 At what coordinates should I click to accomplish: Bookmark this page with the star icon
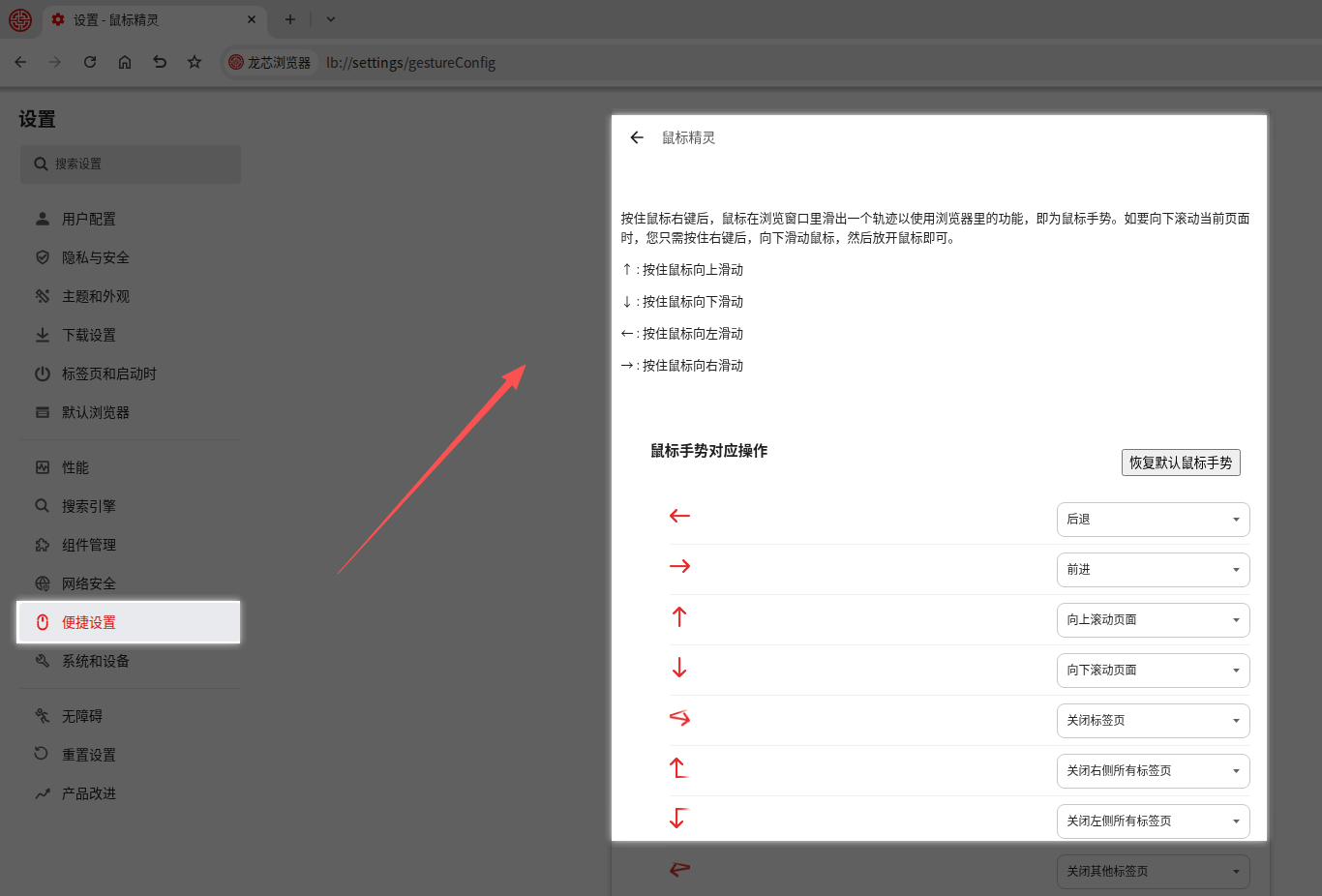click(195, 62)
